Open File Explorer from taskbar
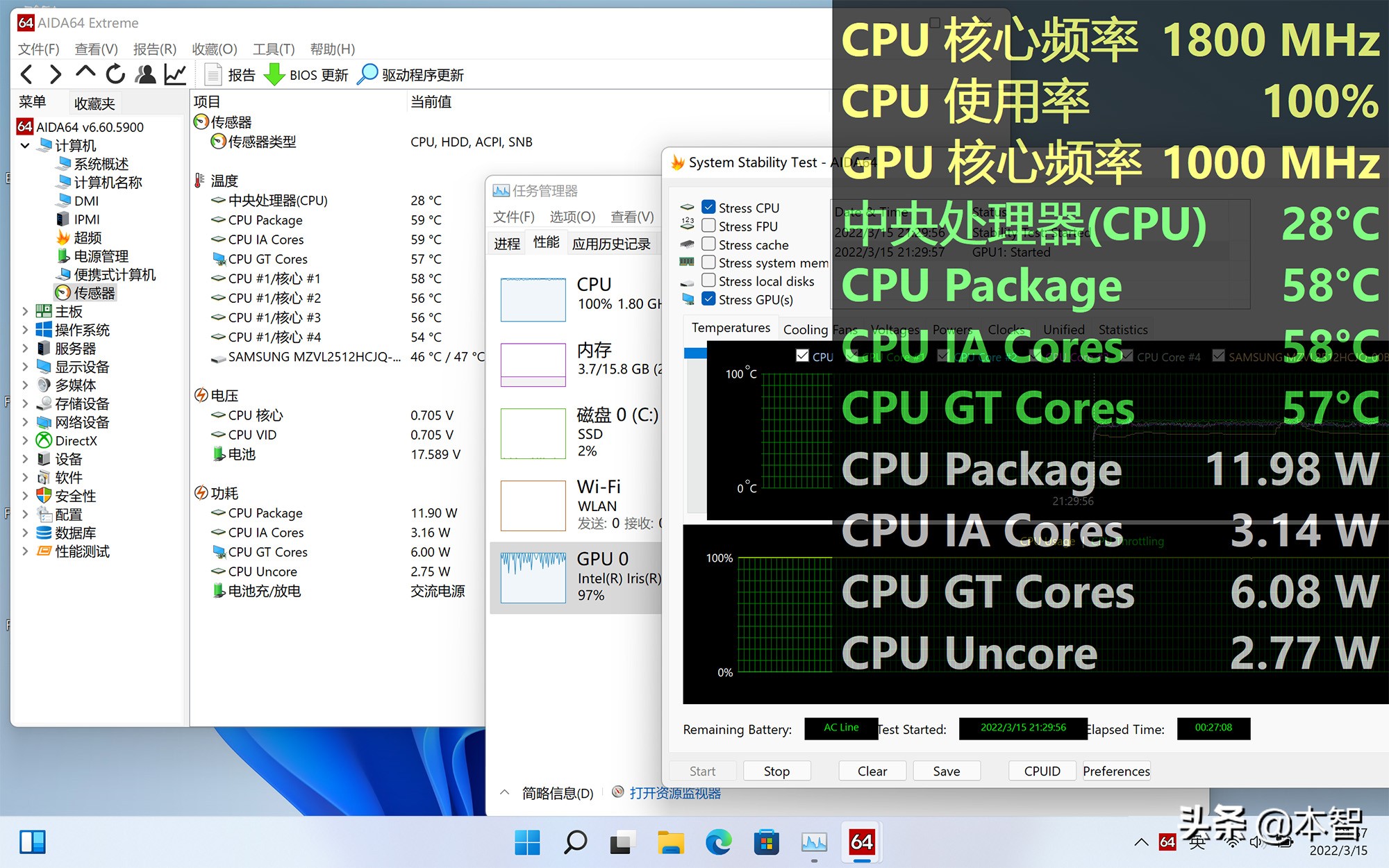1389x868 pixels. point(670,842)
